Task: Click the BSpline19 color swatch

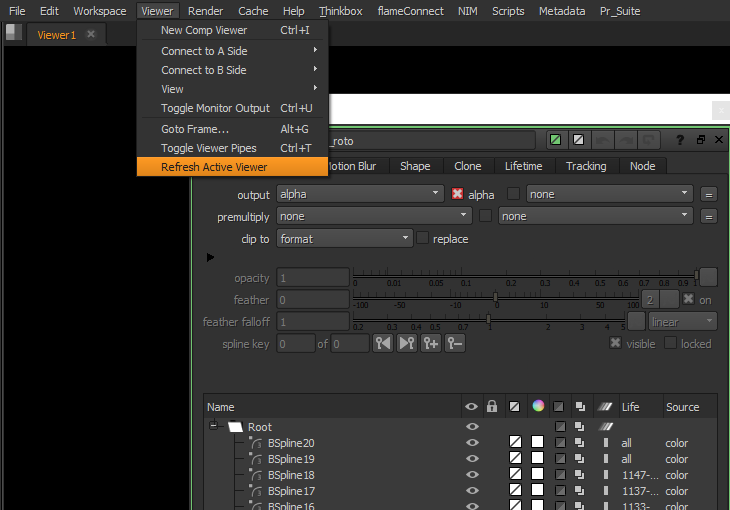Action: tap(537, 459)
